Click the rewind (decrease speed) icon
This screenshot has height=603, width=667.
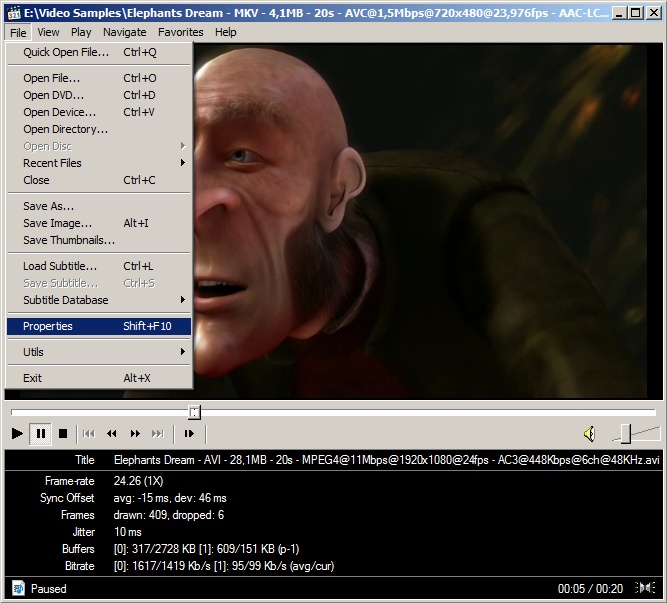coord(112,434)
